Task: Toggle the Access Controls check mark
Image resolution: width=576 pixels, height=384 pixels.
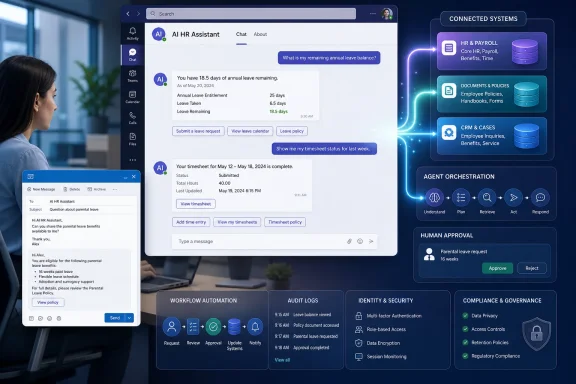Action: tap(465, 329)
